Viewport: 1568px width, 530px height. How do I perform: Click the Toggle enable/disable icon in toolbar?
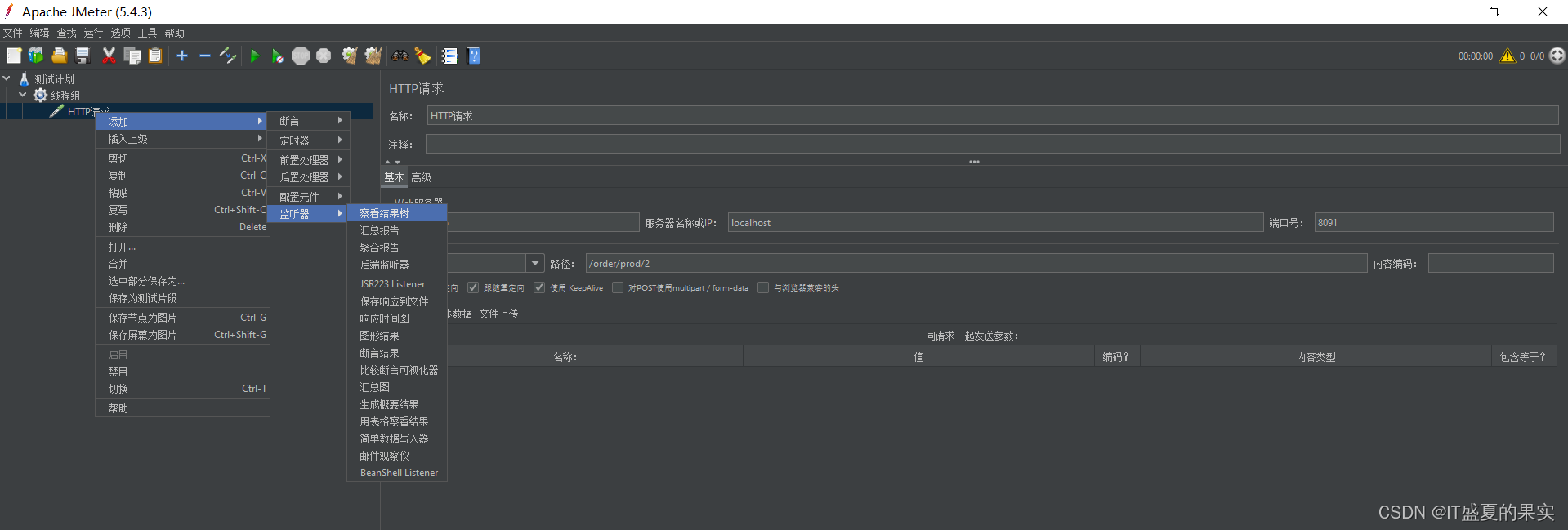click(x=228, y=56)
